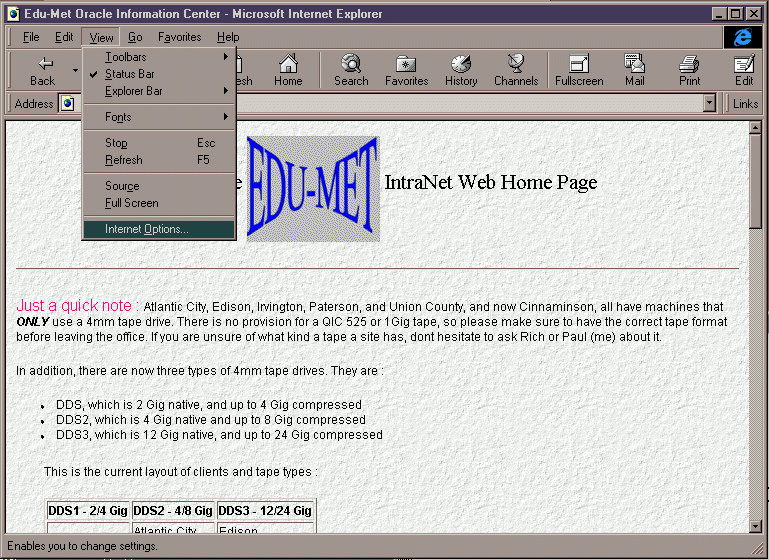Click the 'DDS3 - 12/24 Gig' table header
The width and height of the screenshot is (769, 560).
tap(265, 510)
